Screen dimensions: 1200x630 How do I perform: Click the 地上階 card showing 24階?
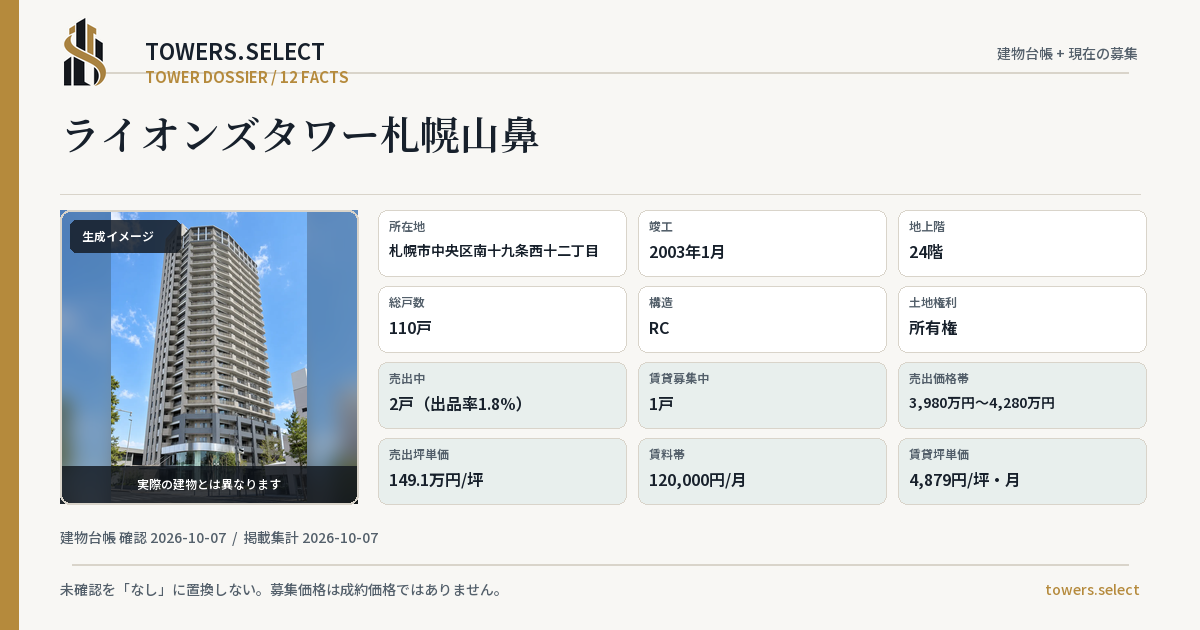[1022, 243]
